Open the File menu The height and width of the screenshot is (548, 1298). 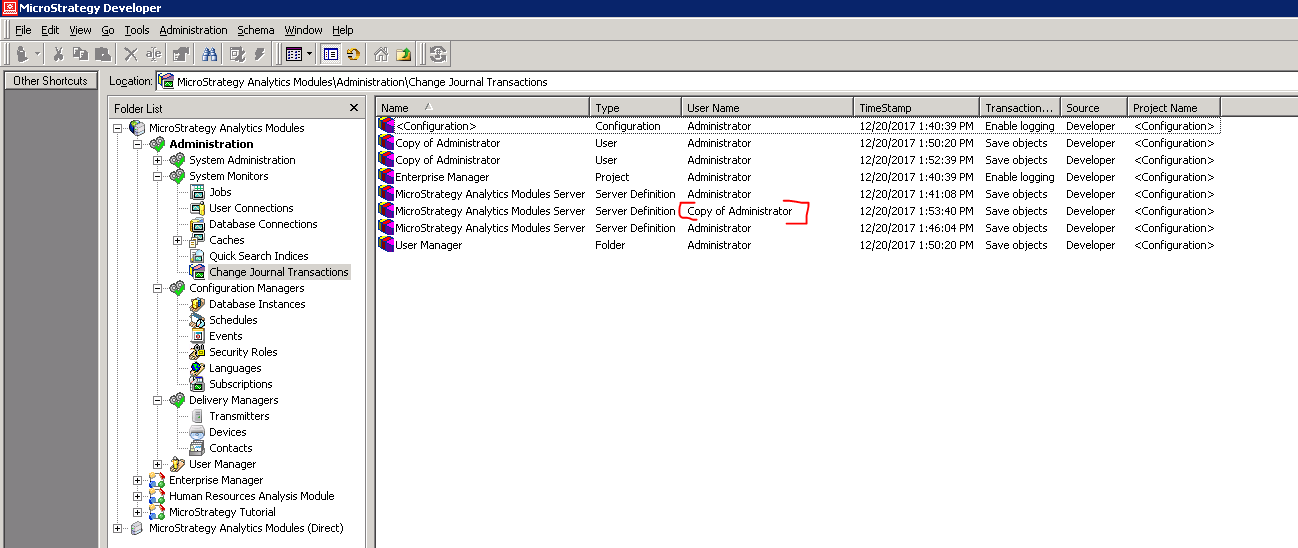(23, 30)
